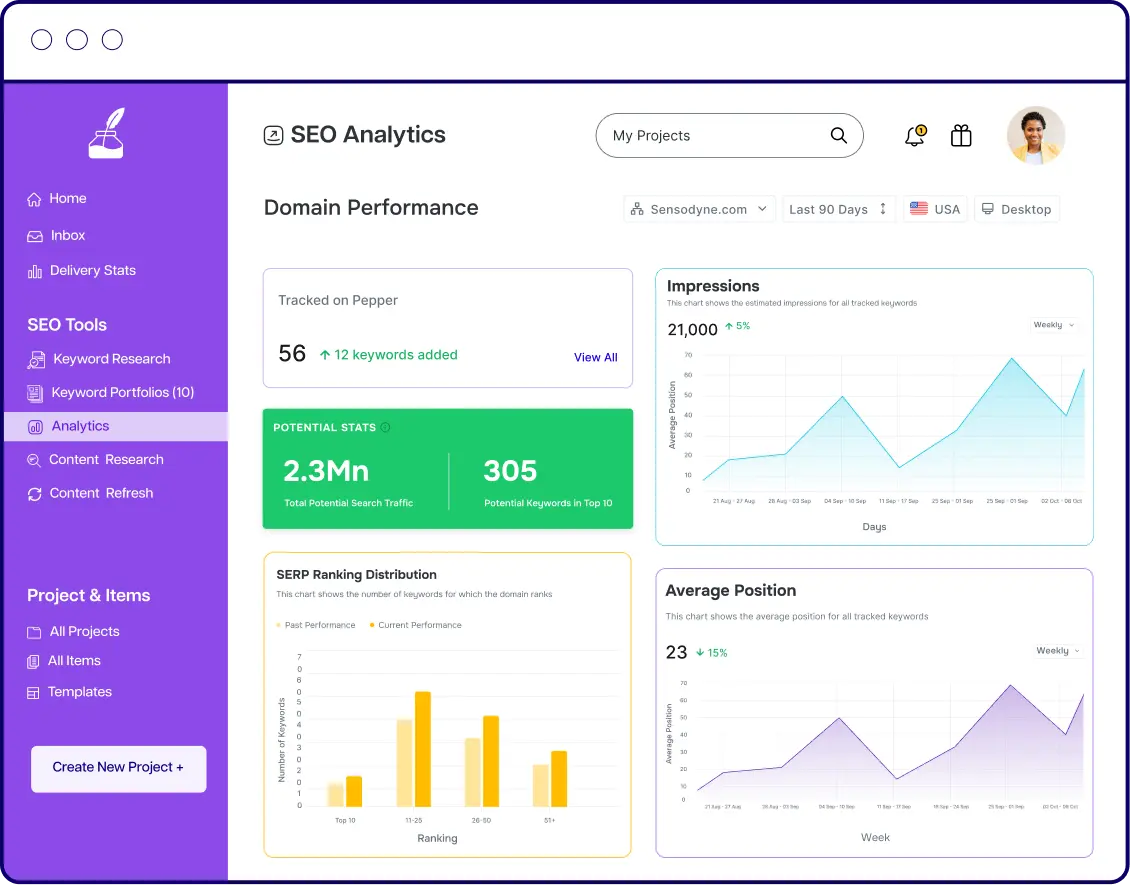Click the Create New Project + button
The width and height of the screenshot is (1130, 885).
tap(118, 768)
